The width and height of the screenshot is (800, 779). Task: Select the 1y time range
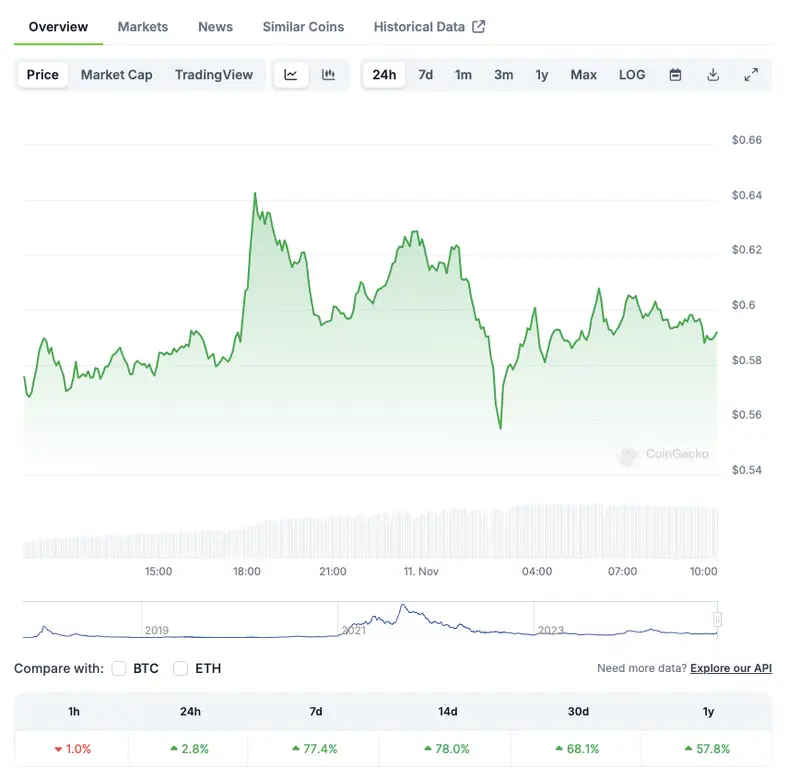pos(542,75)
